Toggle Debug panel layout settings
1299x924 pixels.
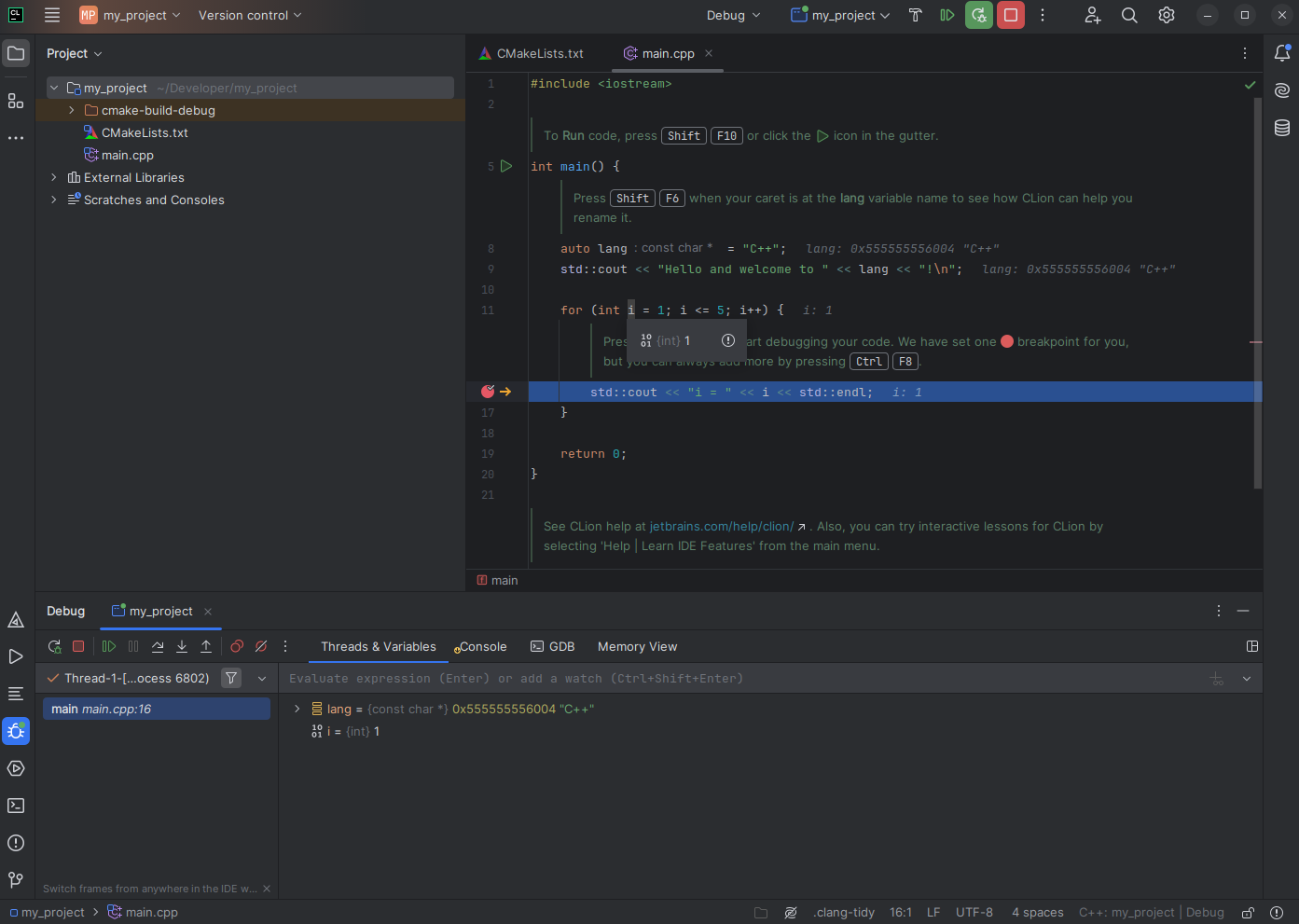1252,646
